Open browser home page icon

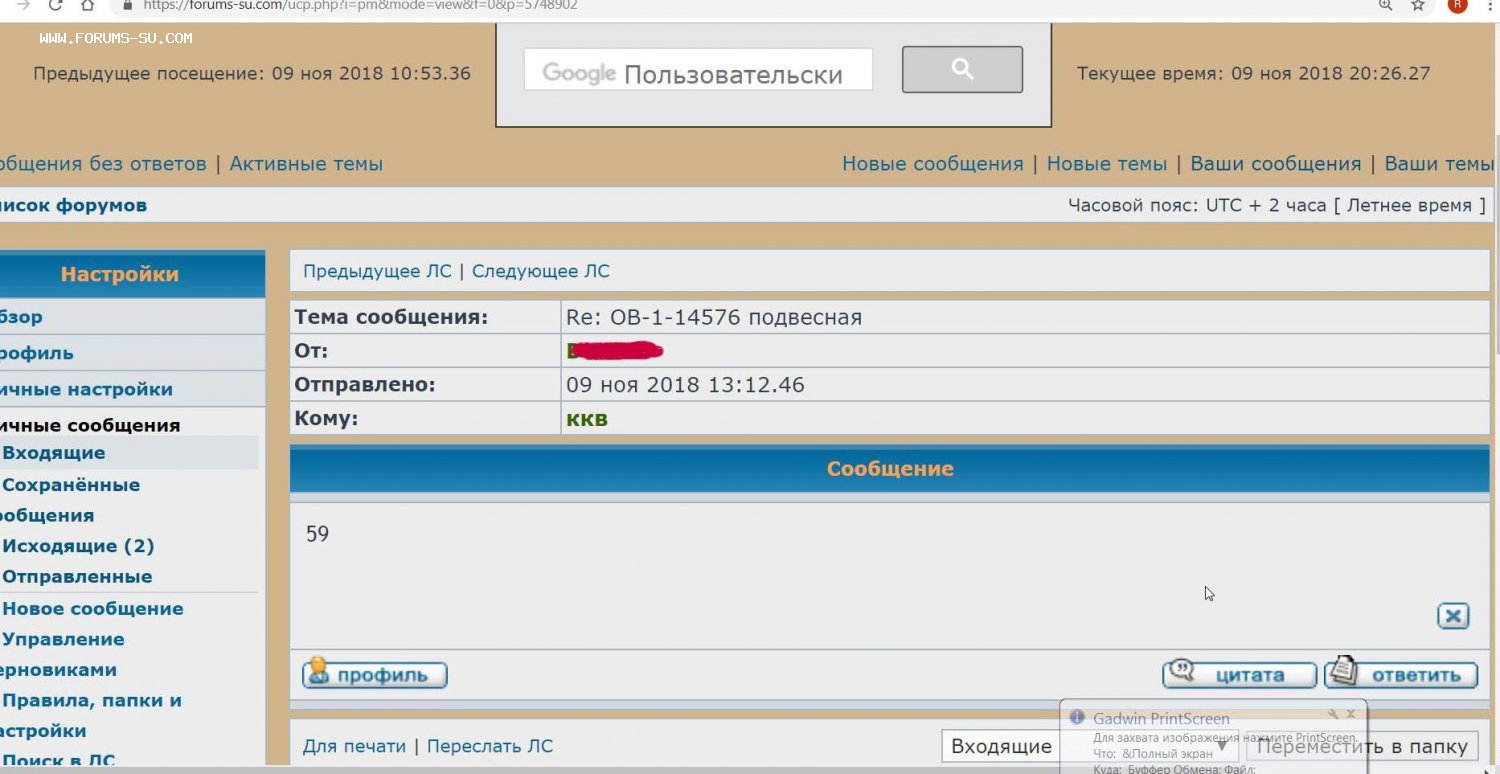88,5
